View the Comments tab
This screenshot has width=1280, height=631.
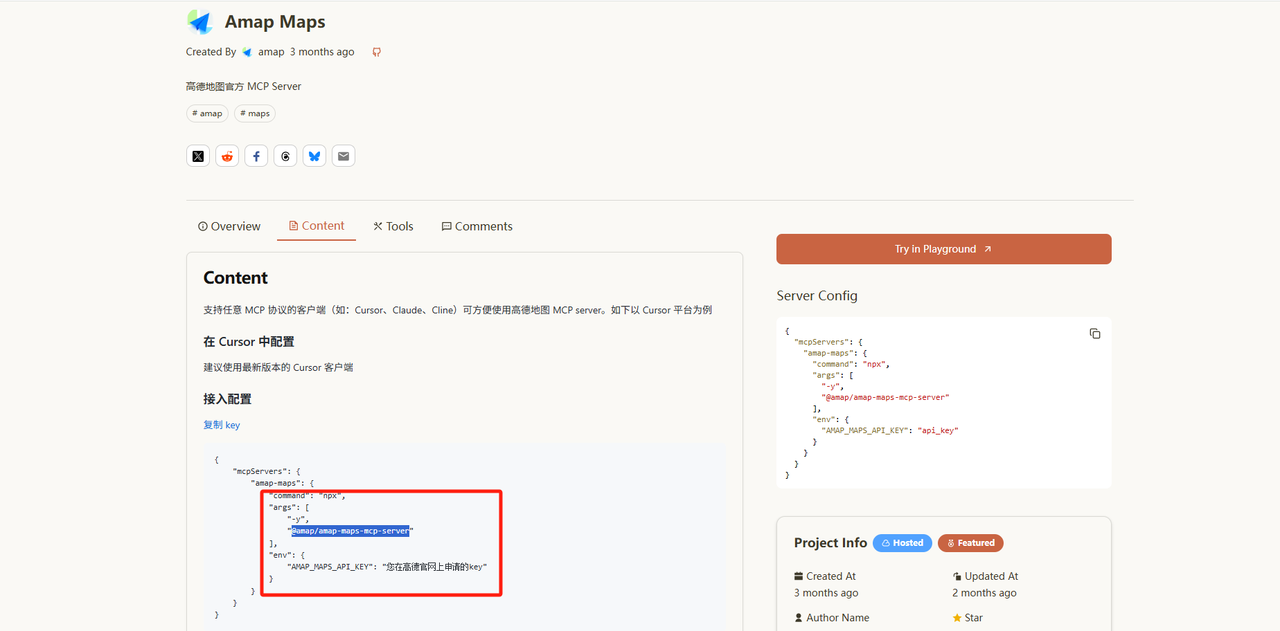coord(477,226)
